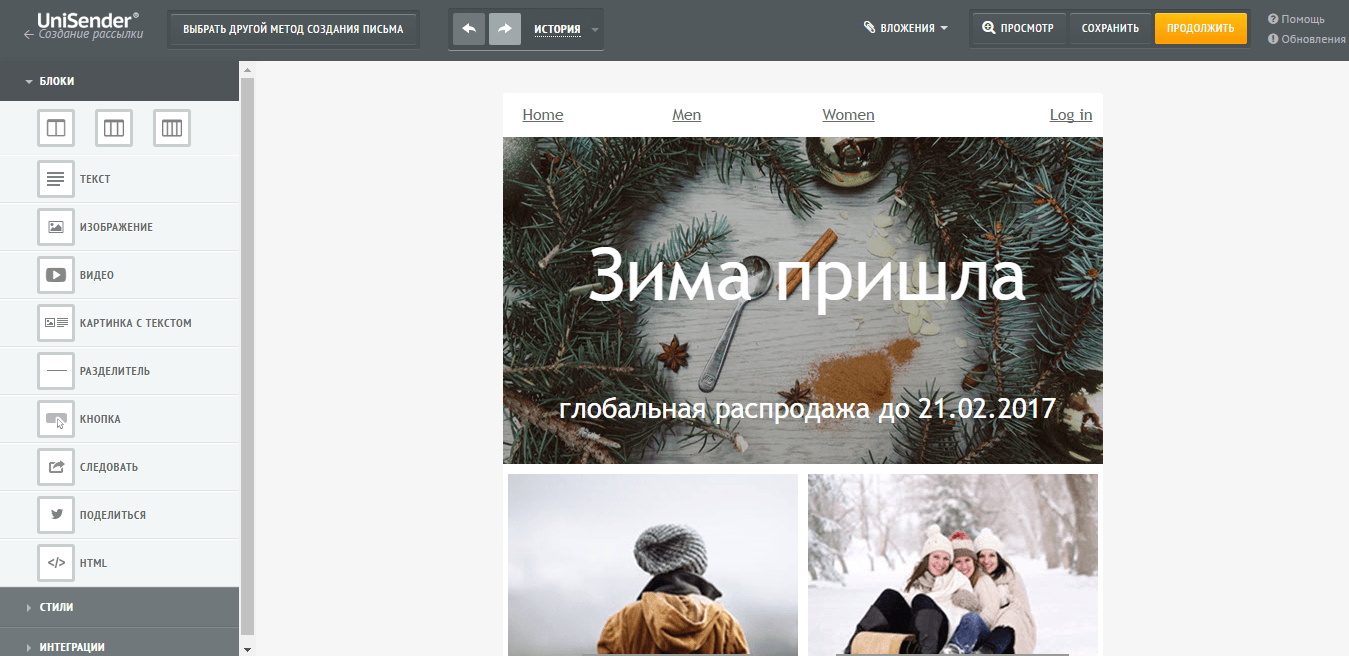This screenshot has height=656, width=1349.
Task: Select the Картинка с текстом block icon
Action: click(56, 323)
